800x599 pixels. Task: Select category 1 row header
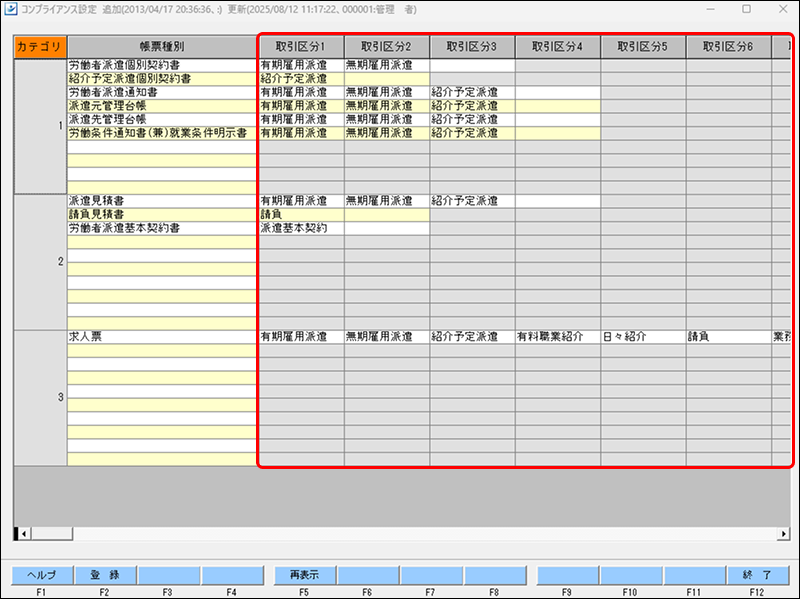pos(40,126)
